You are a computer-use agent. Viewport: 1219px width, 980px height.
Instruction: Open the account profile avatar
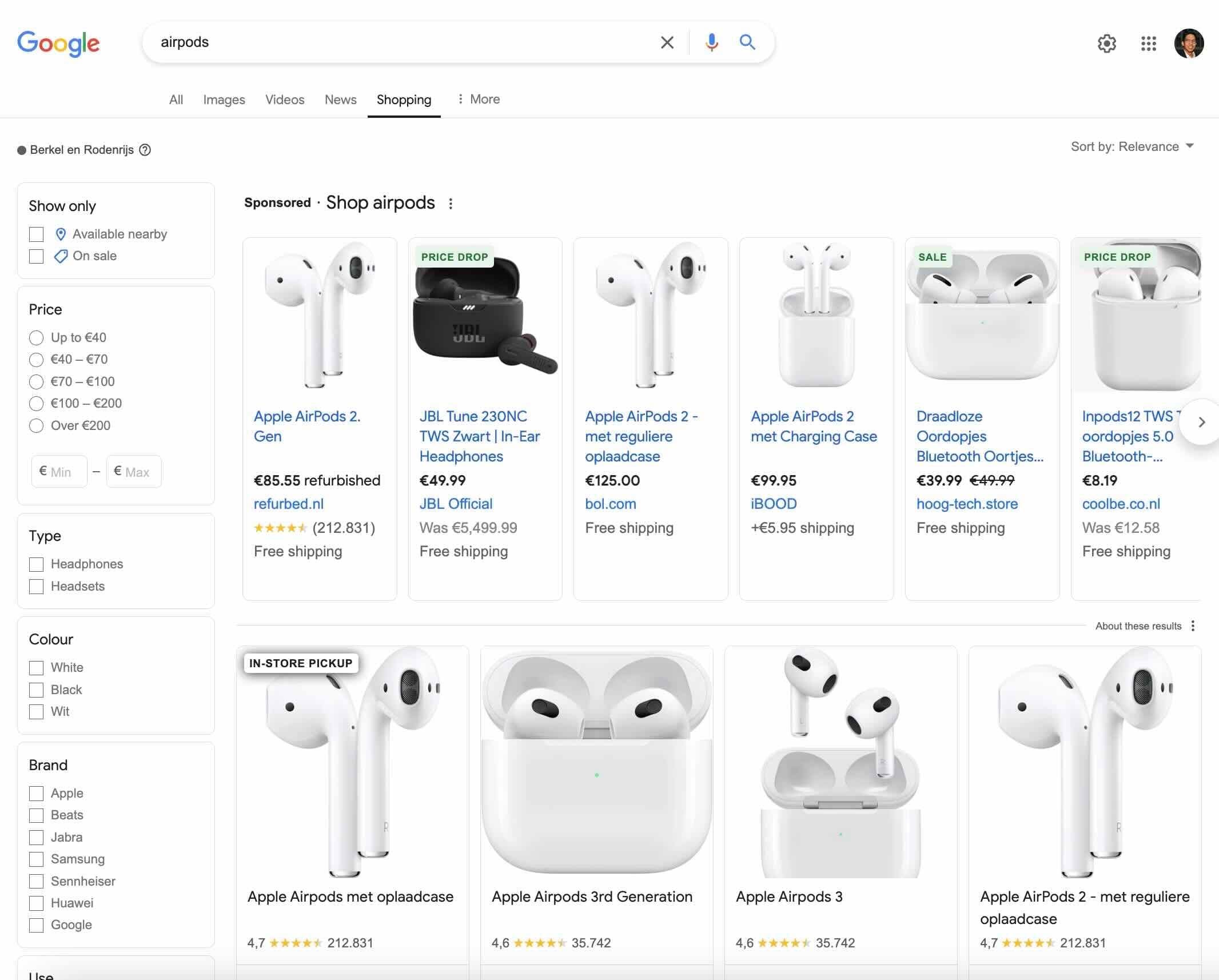pos(1189,43)
